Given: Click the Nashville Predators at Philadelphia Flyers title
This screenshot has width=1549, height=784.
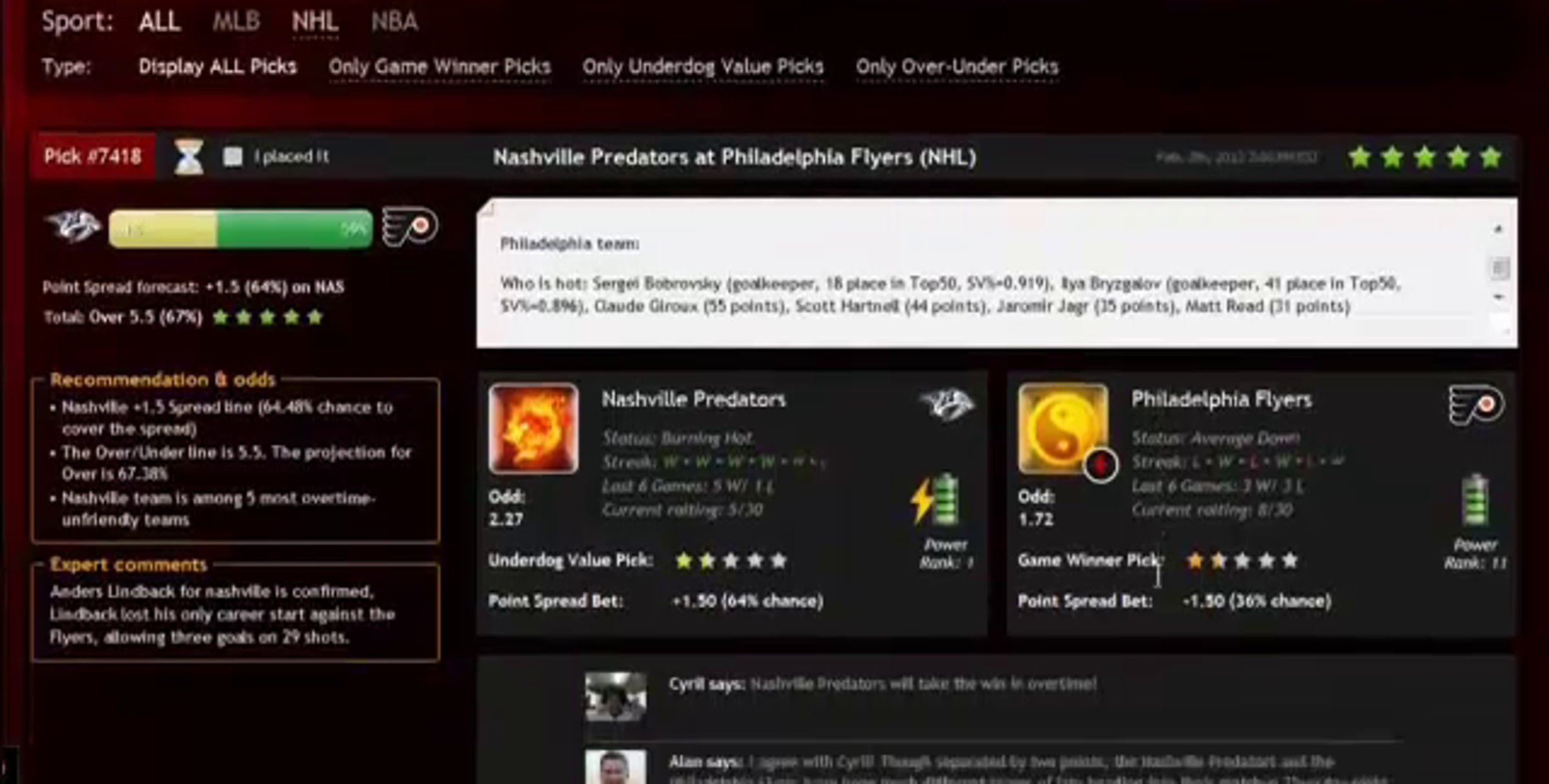Looking at the screenshot, I should click(x=734, y=157).
